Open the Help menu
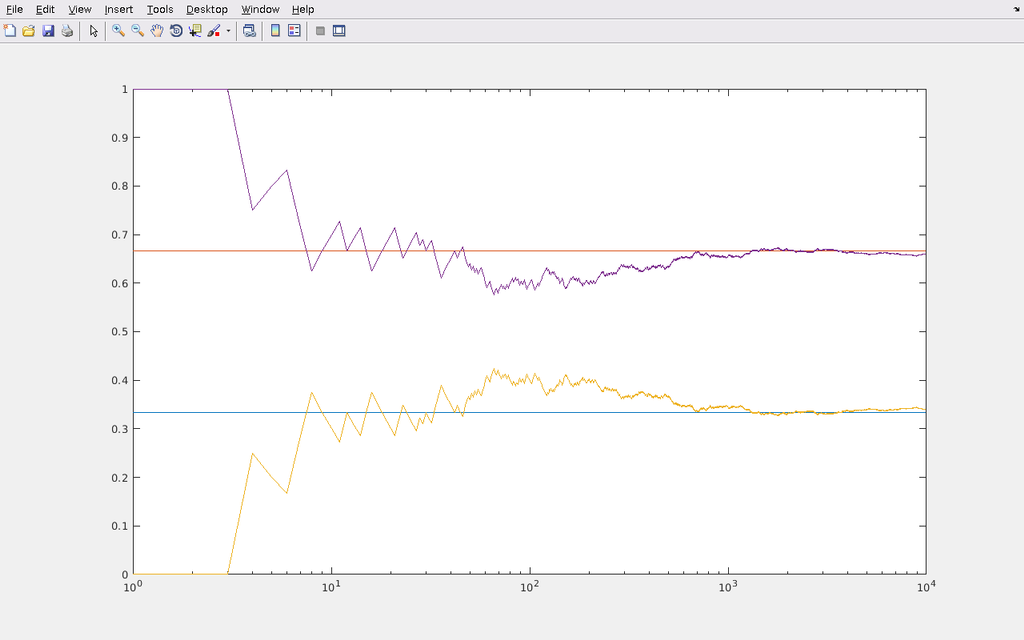Image resolution: width=1024 pixels, height=640 pixels. 302,9
